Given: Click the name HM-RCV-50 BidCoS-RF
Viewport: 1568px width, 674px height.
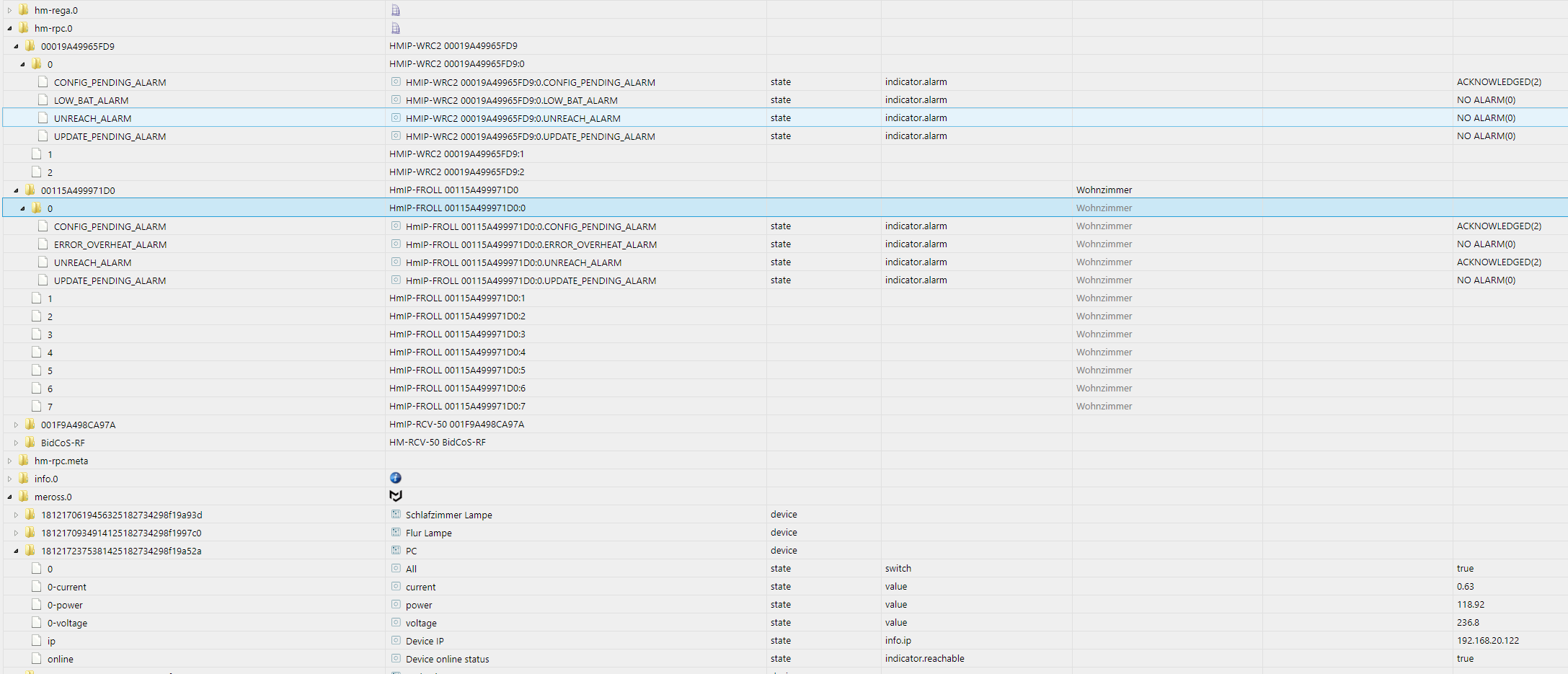Looking at the screenshot, I should [x=438, y=442].
